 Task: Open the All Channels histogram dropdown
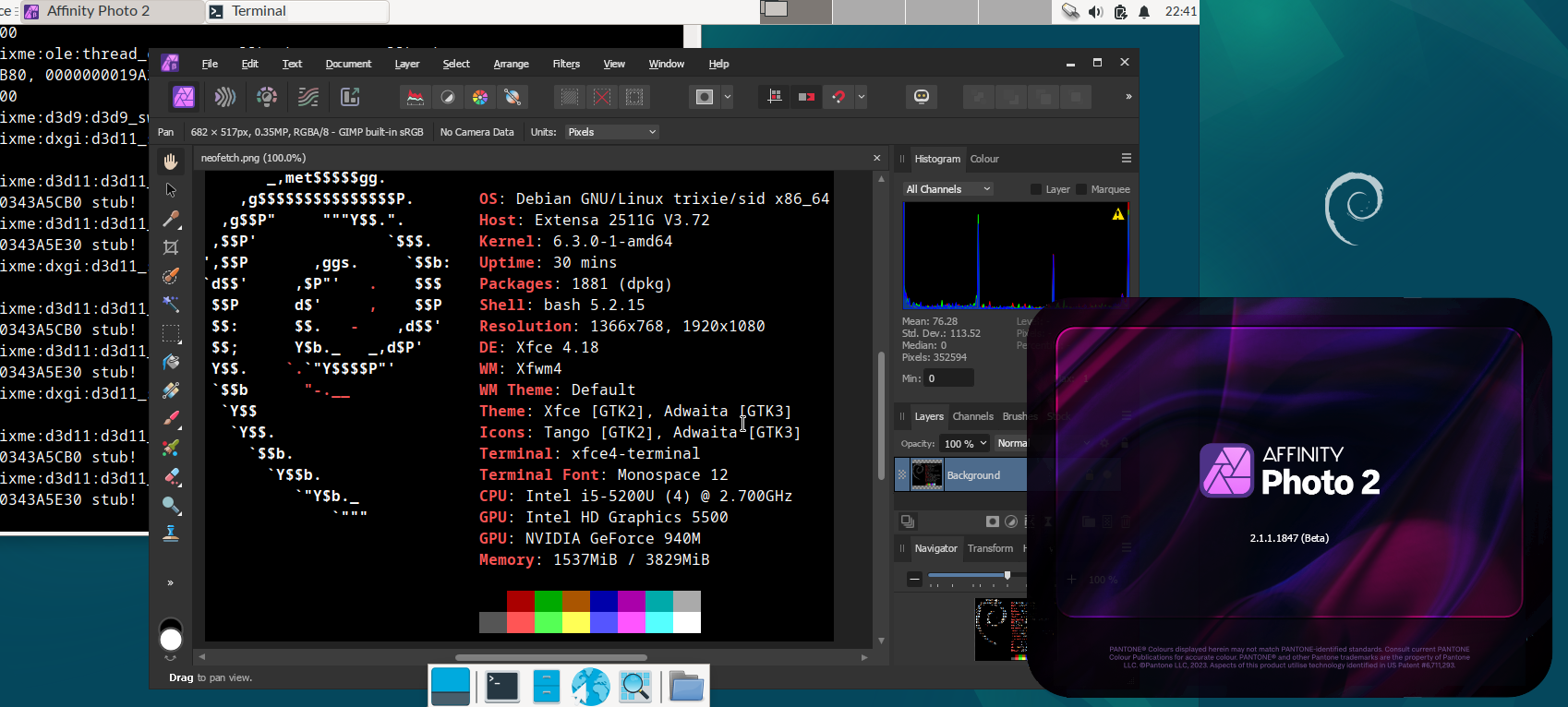[948, 189]
